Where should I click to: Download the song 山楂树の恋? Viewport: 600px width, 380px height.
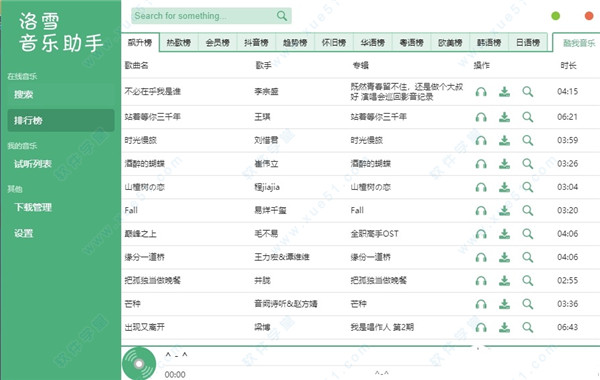pyautogui.click(x=504, y=187)
